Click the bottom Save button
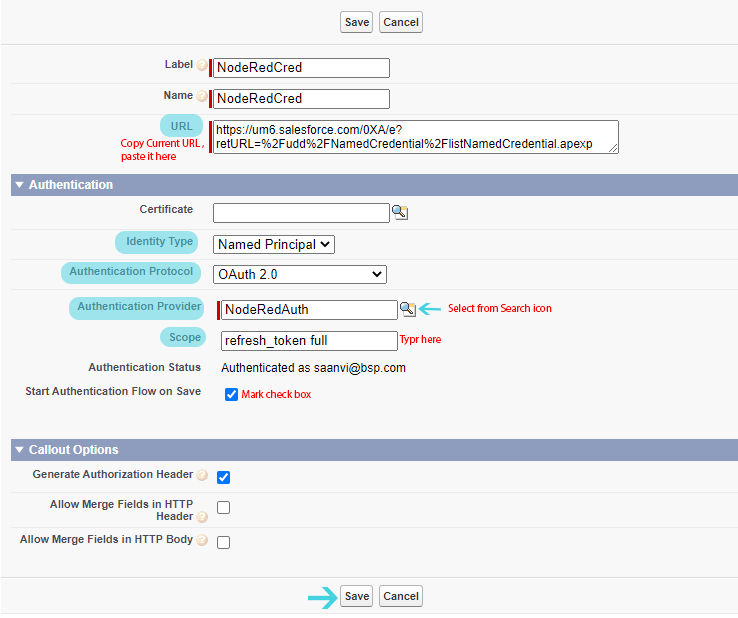The image size is (738, 618). tap(356, 596)
